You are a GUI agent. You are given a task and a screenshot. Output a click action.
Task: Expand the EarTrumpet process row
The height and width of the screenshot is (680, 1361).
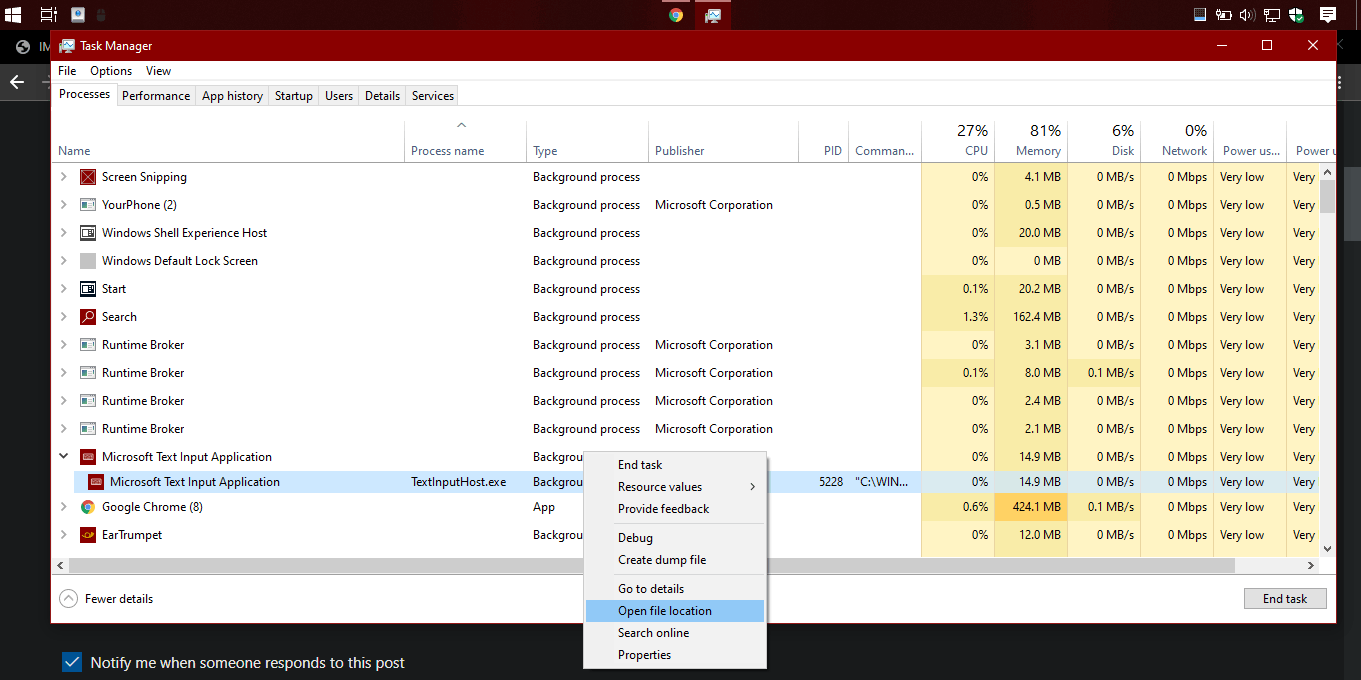click(x=64, y=535)
